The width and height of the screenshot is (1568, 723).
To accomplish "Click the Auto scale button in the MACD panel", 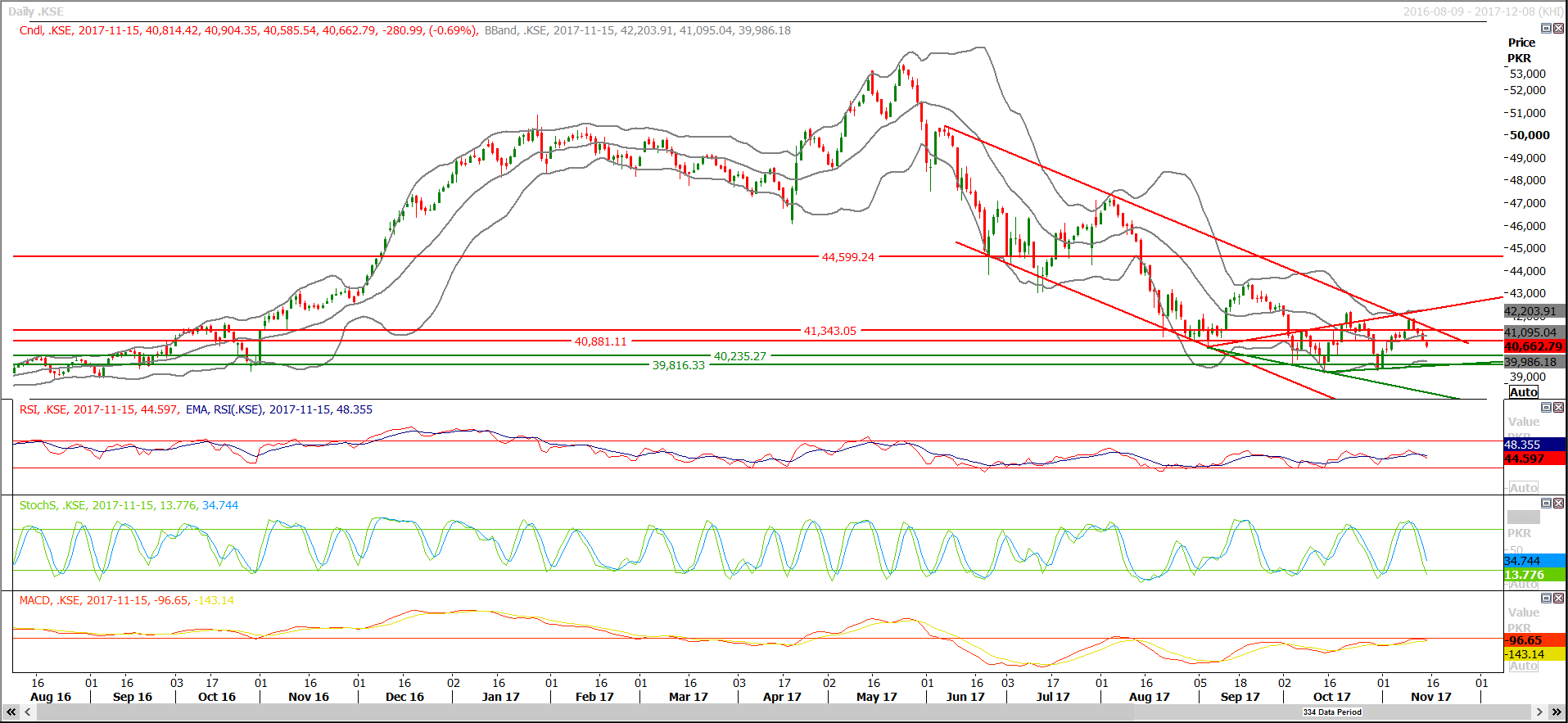I will click(x=1524, y=666).
